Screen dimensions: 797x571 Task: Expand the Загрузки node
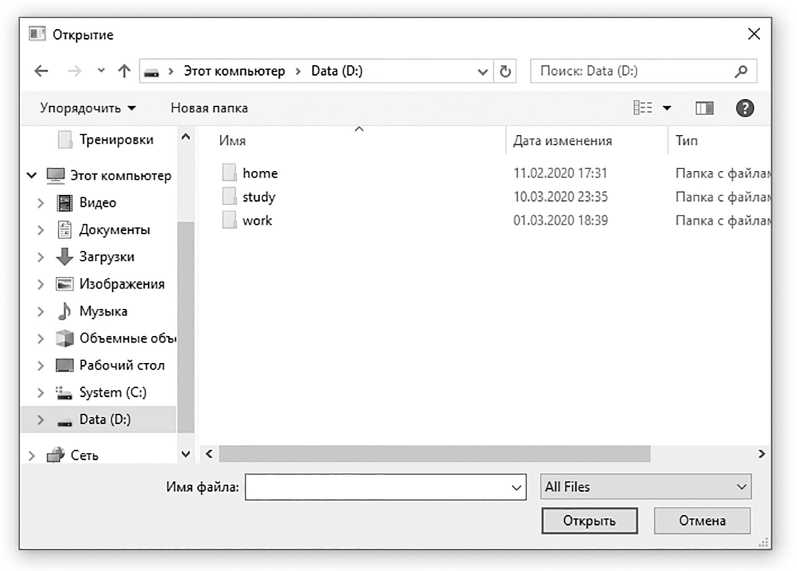coord(41,257)
